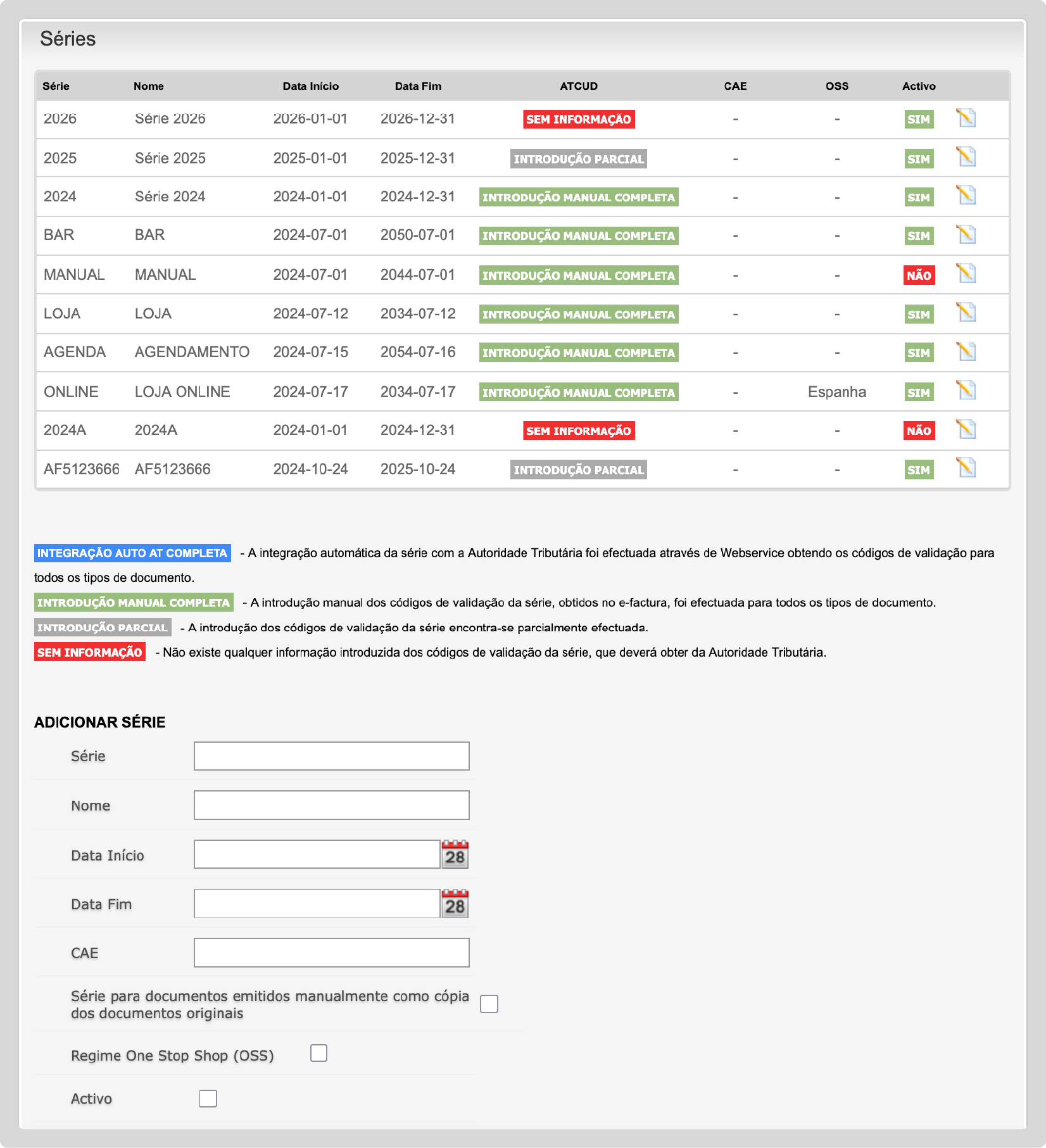Check the manual document copy series box
The image size is (1046, 1148).
click(x=489, y=1004)
